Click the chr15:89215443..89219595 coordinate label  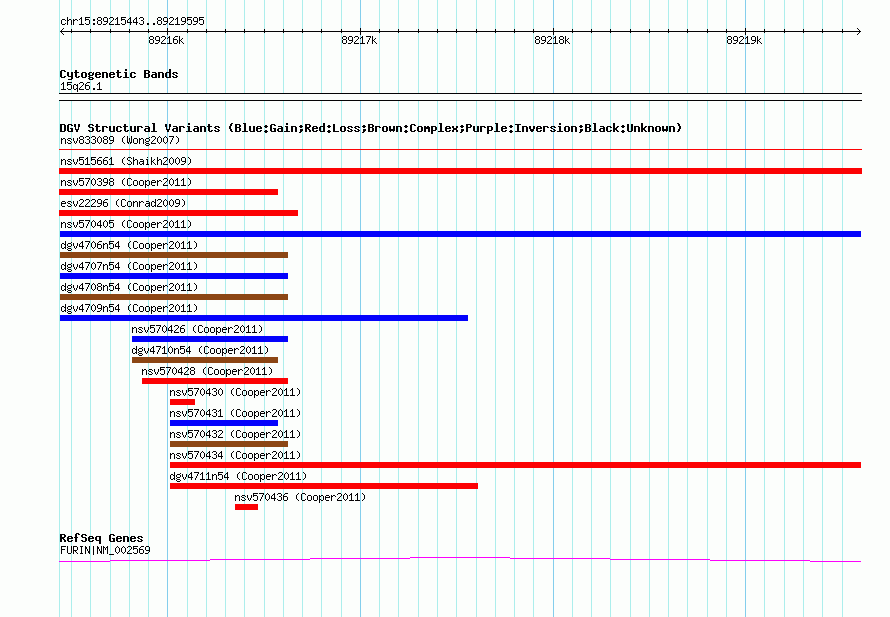coord(132,21)
